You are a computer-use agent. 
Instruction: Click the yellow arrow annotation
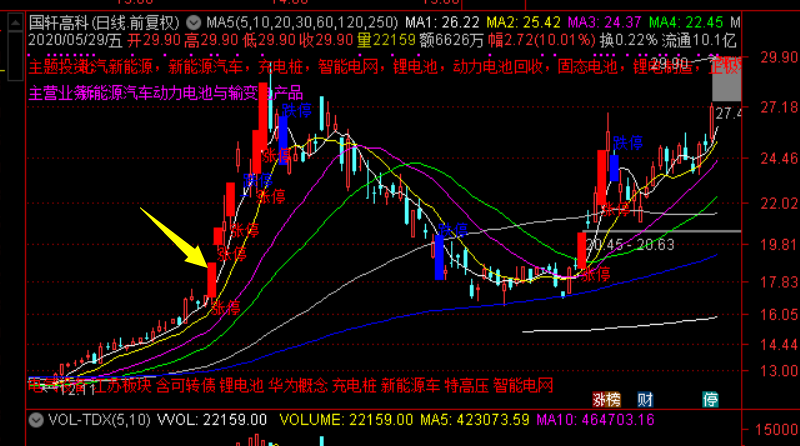click(173, 237)
